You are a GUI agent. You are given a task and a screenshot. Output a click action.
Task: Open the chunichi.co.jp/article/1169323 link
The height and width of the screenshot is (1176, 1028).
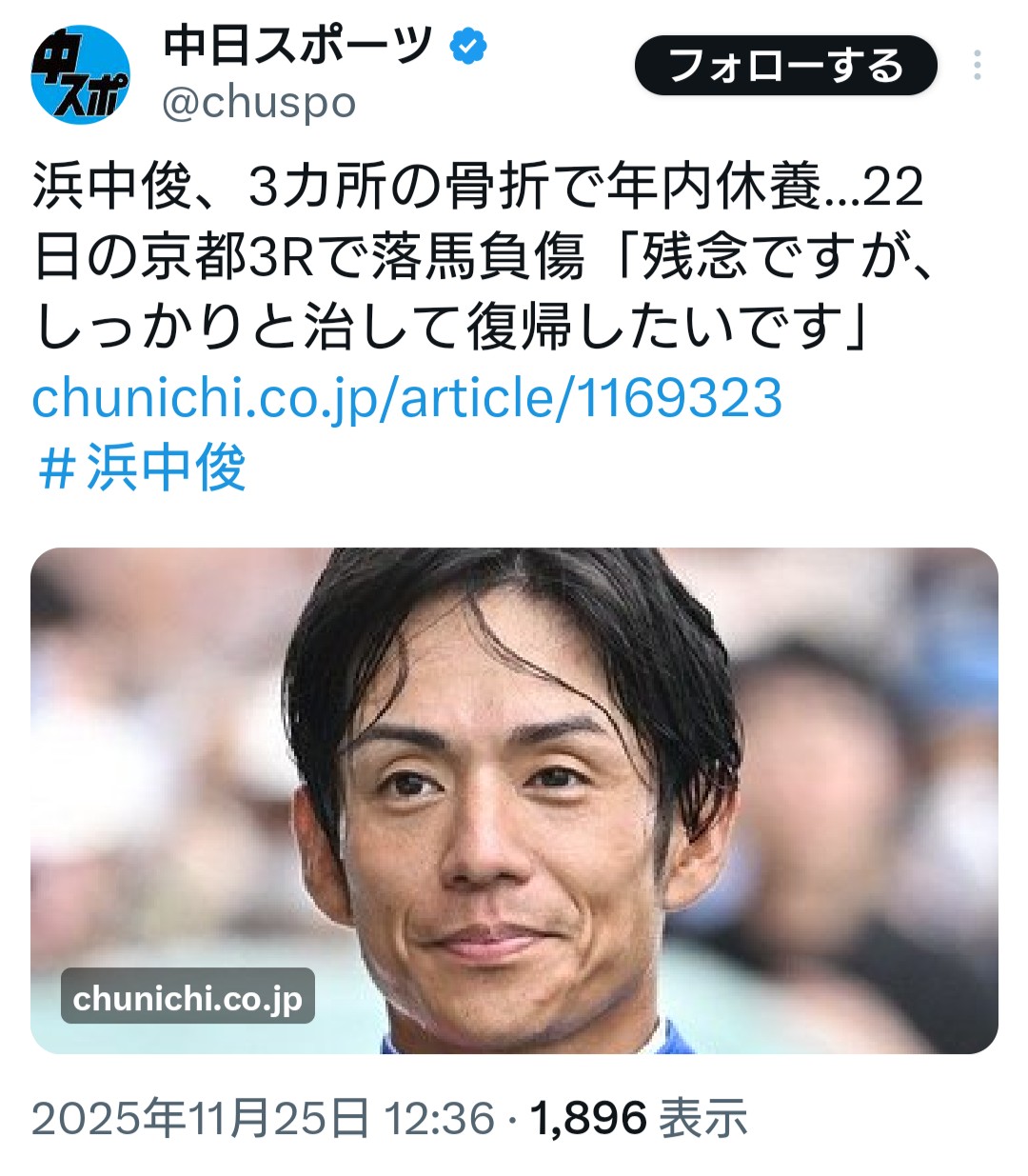(x=406, y=397)
